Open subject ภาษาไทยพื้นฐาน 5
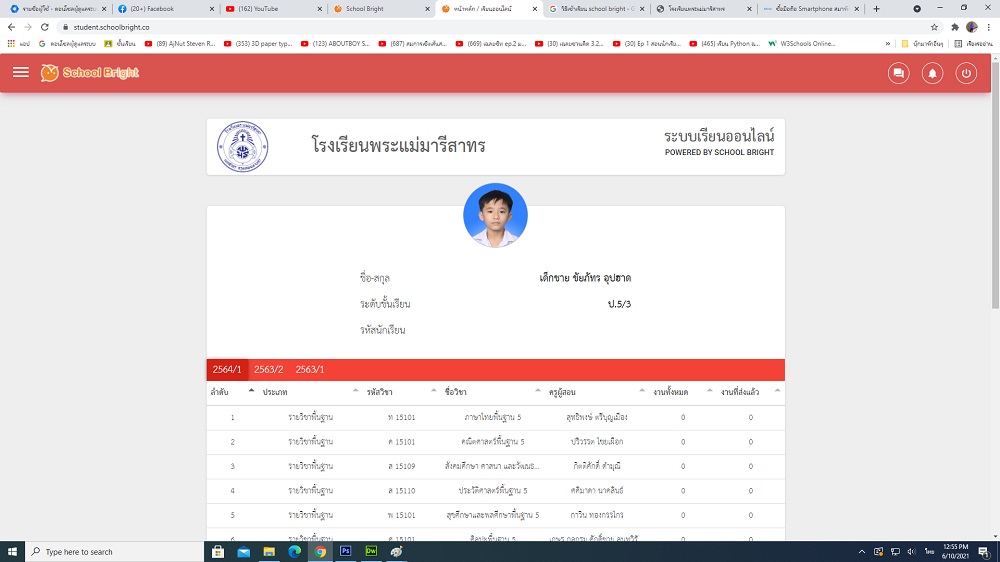This screenshot has width=1000, height=562. (492, 417)
